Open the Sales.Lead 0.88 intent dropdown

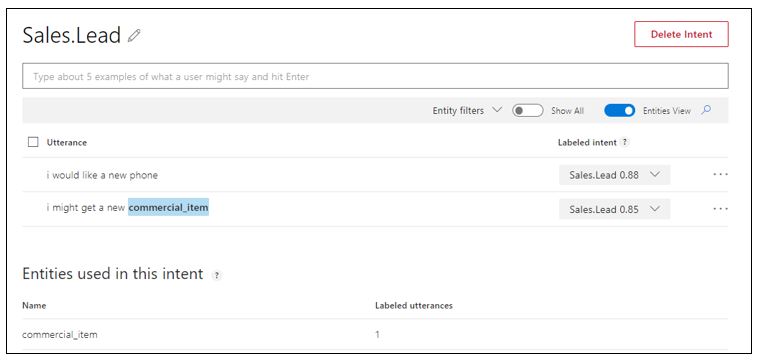615,175
